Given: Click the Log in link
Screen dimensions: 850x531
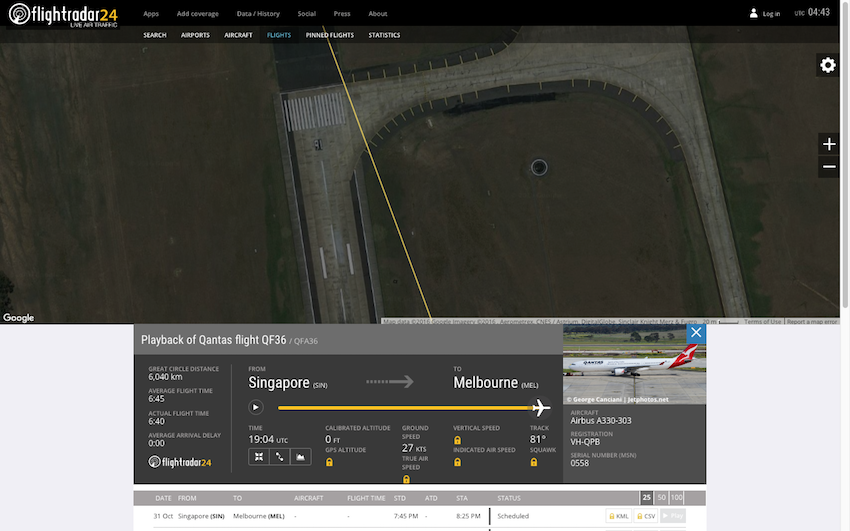Looking at the screenshot, I should (x=771, y=14).
